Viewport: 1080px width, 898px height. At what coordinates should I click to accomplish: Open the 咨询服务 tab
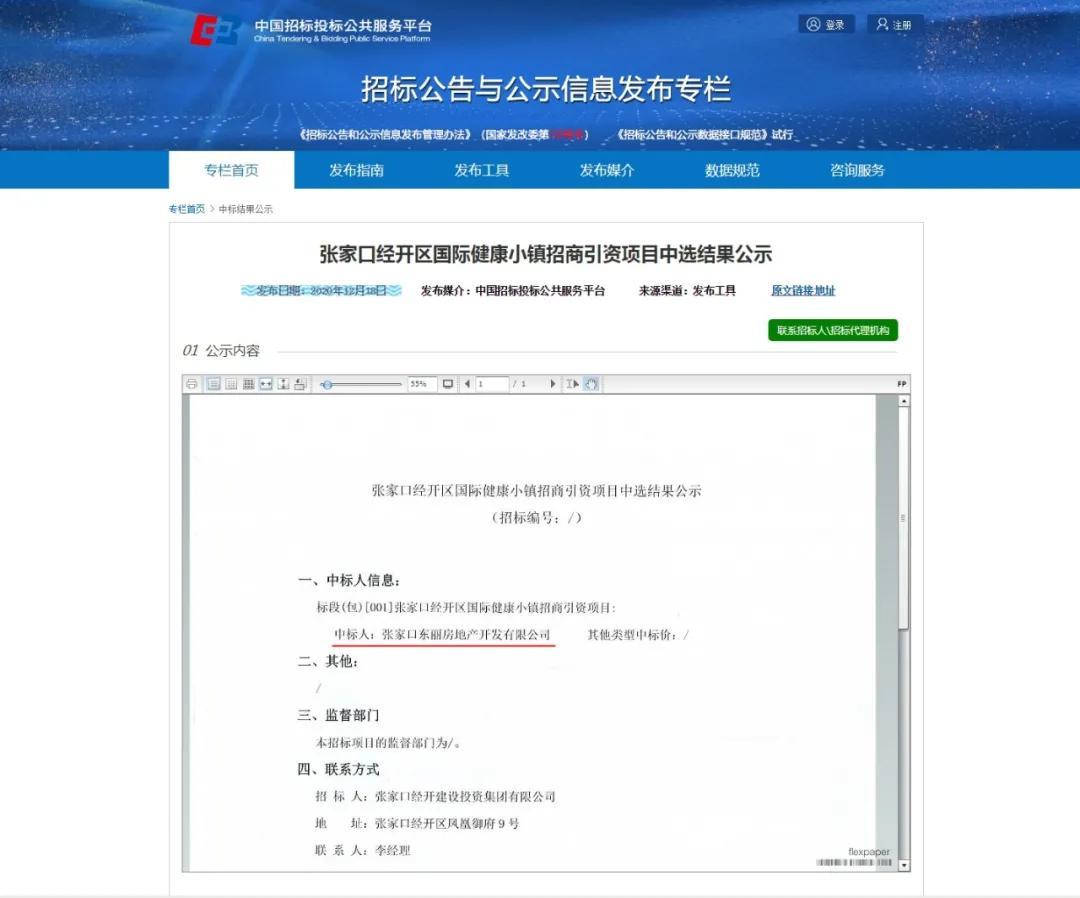(x=858, y=170)
